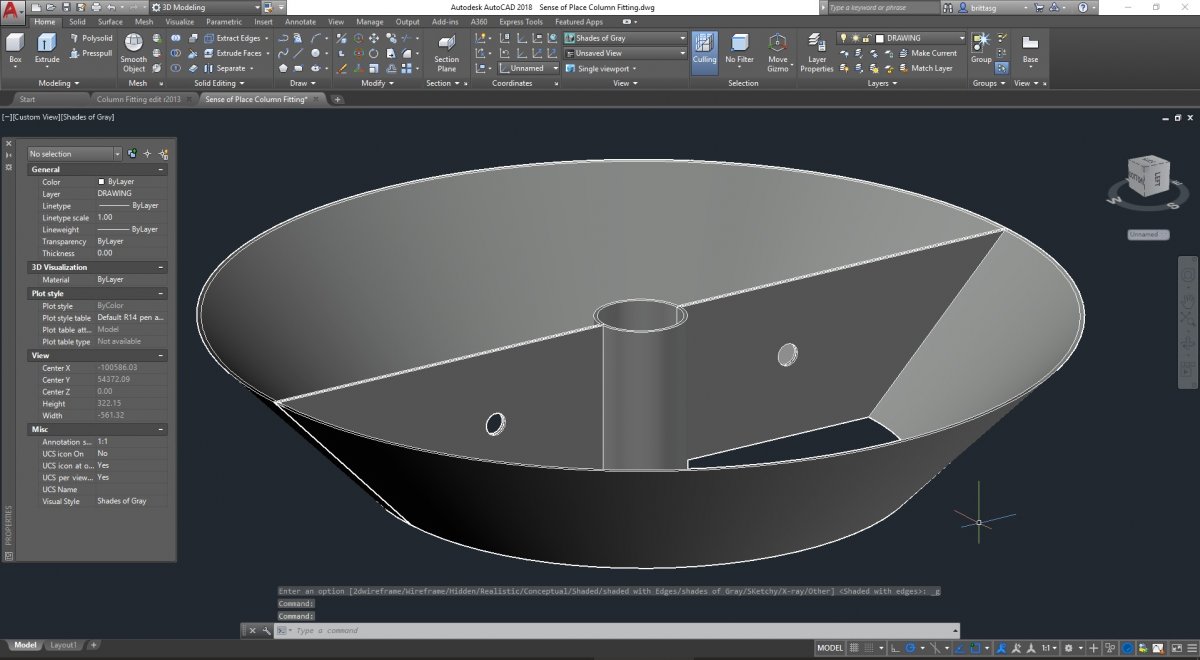The height and width of the screenshot is (660, 1200).
Task: Toggle the Culling selection option
Action: (704, 50)
